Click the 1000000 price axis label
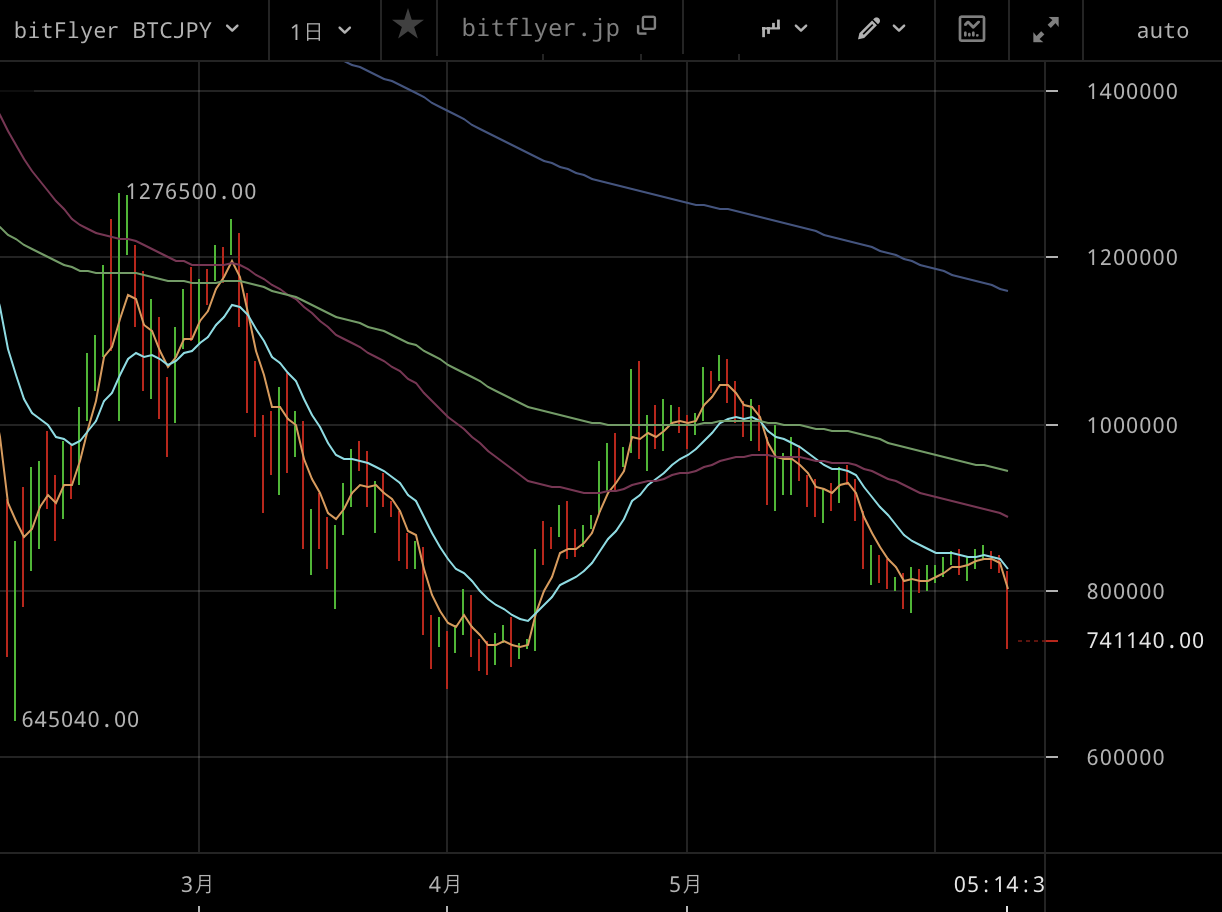Viewport: 1222px width, 912px height. tap(1132, 425)
